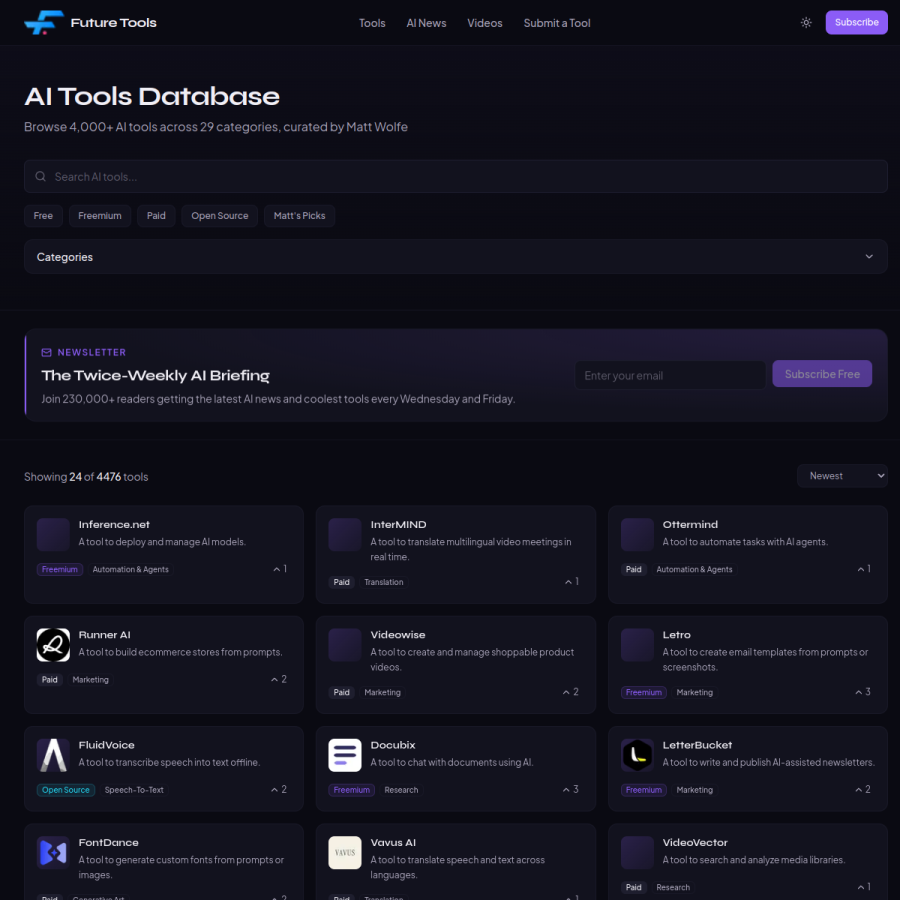This screenshot has width=900, height=900.
Task: Click the magnifier icon in search bar
Action: click(x=41, y=176)
